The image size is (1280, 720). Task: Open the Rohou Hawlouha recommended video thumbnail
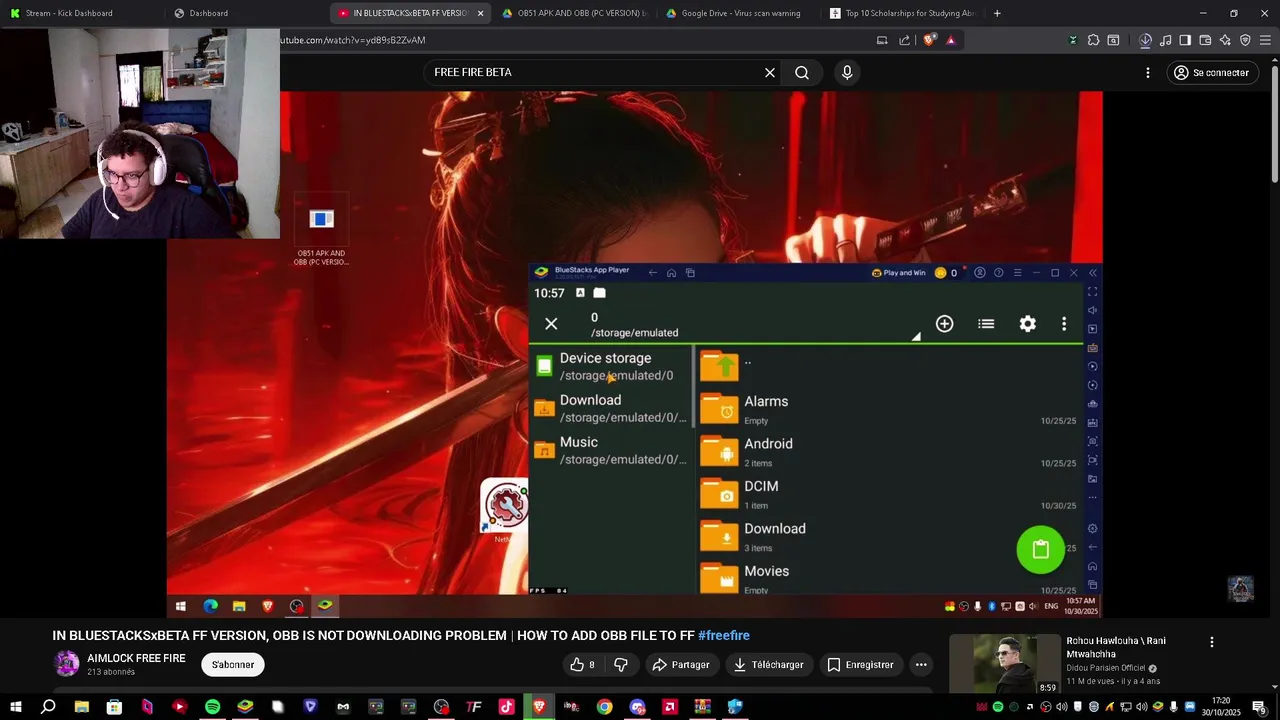coord(1003,664)
